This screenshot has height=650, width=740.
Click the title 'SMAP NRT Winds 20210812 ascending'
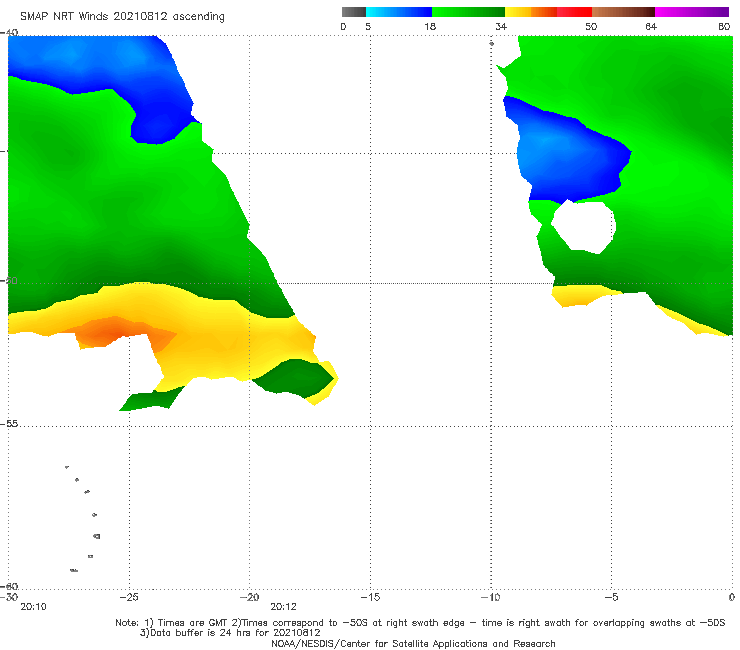coord(122,16)
